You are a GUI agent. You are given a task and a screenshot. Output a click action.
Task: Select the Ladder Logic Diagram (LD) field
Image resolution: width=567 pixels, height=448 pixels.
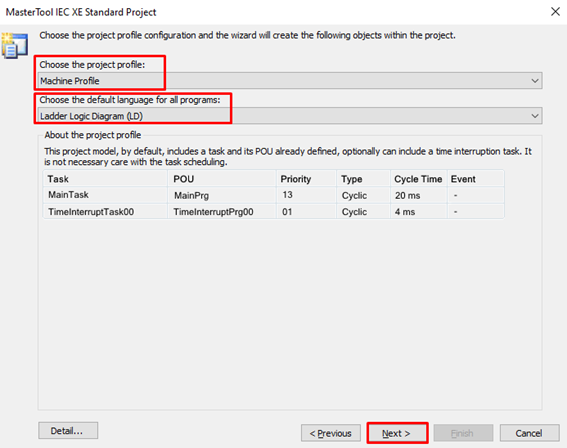290,116
